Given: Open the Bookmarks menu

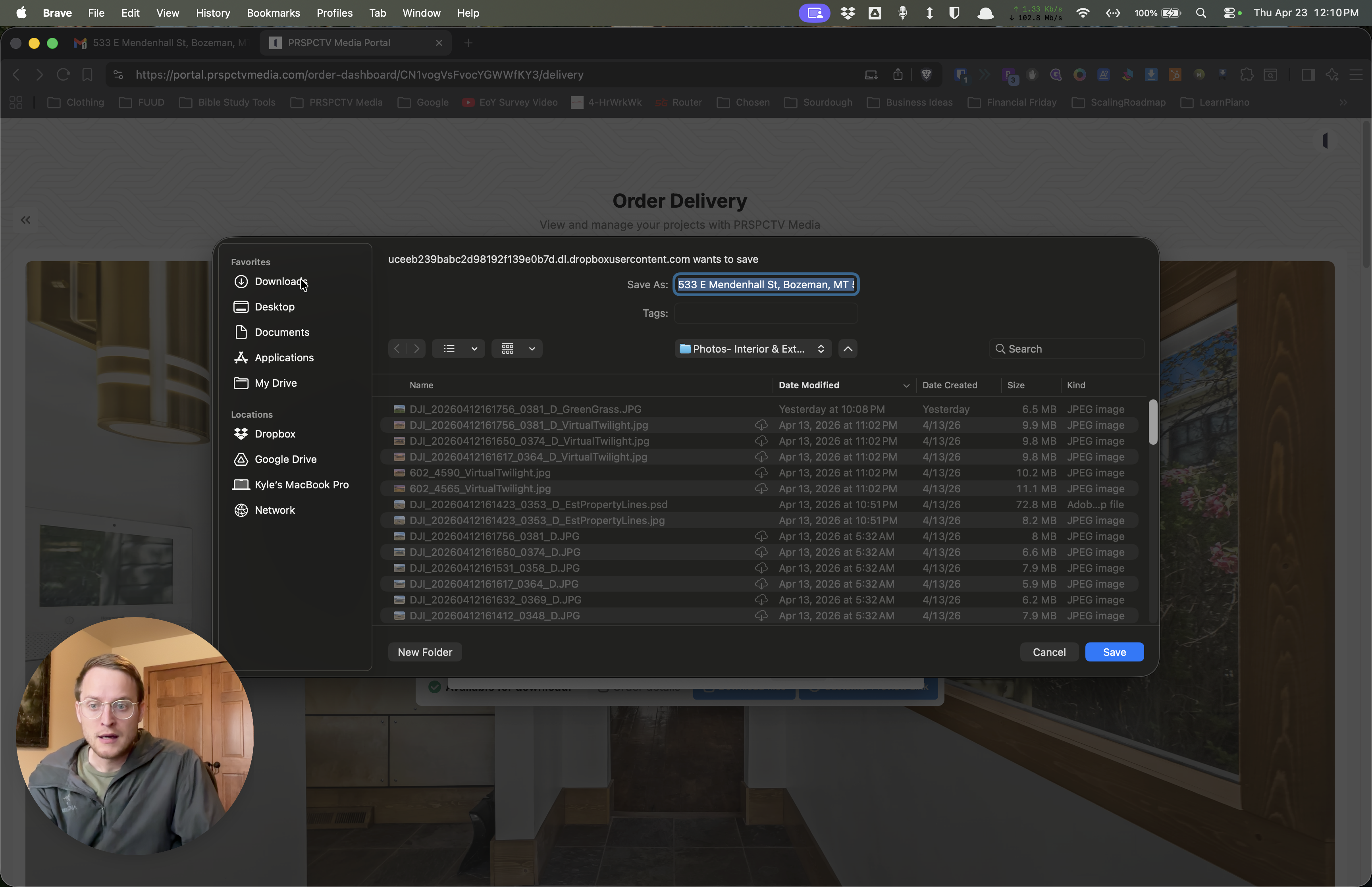Looking at the screenshot, I should tap(273, 13).
